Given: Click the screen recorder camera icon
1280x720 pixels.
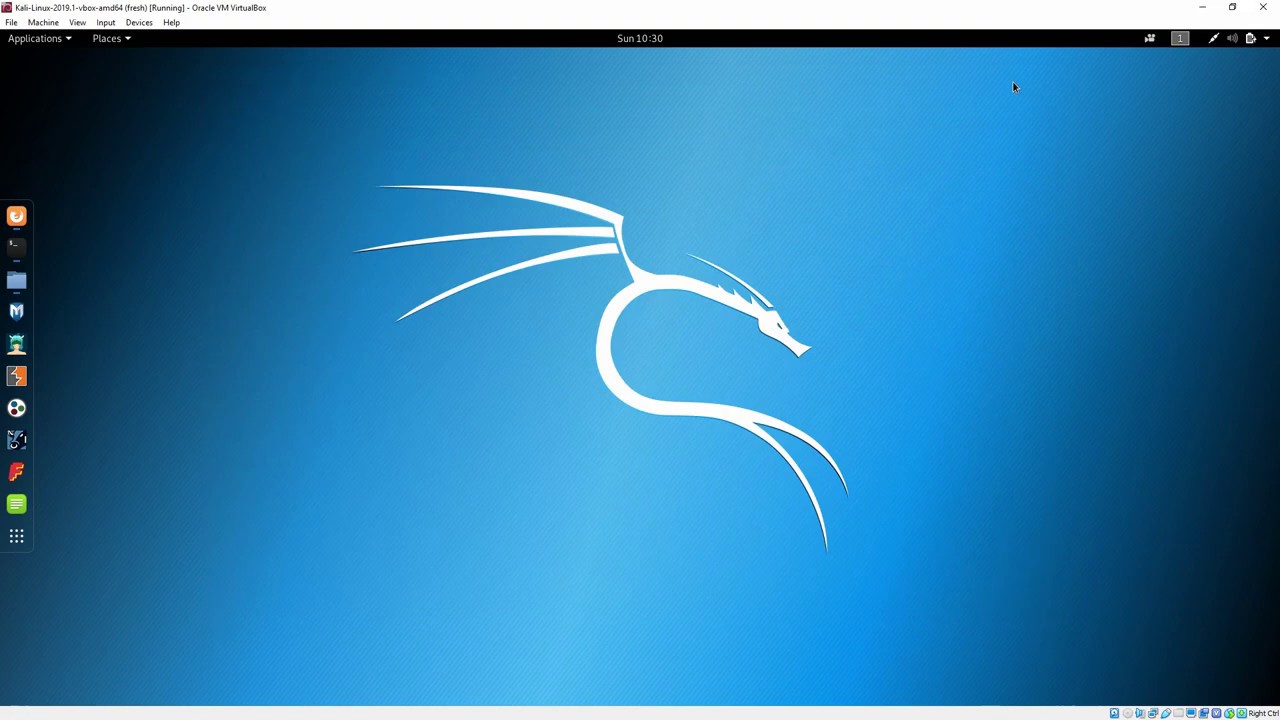Looking at the screenshot, I should click(1150, 38).
